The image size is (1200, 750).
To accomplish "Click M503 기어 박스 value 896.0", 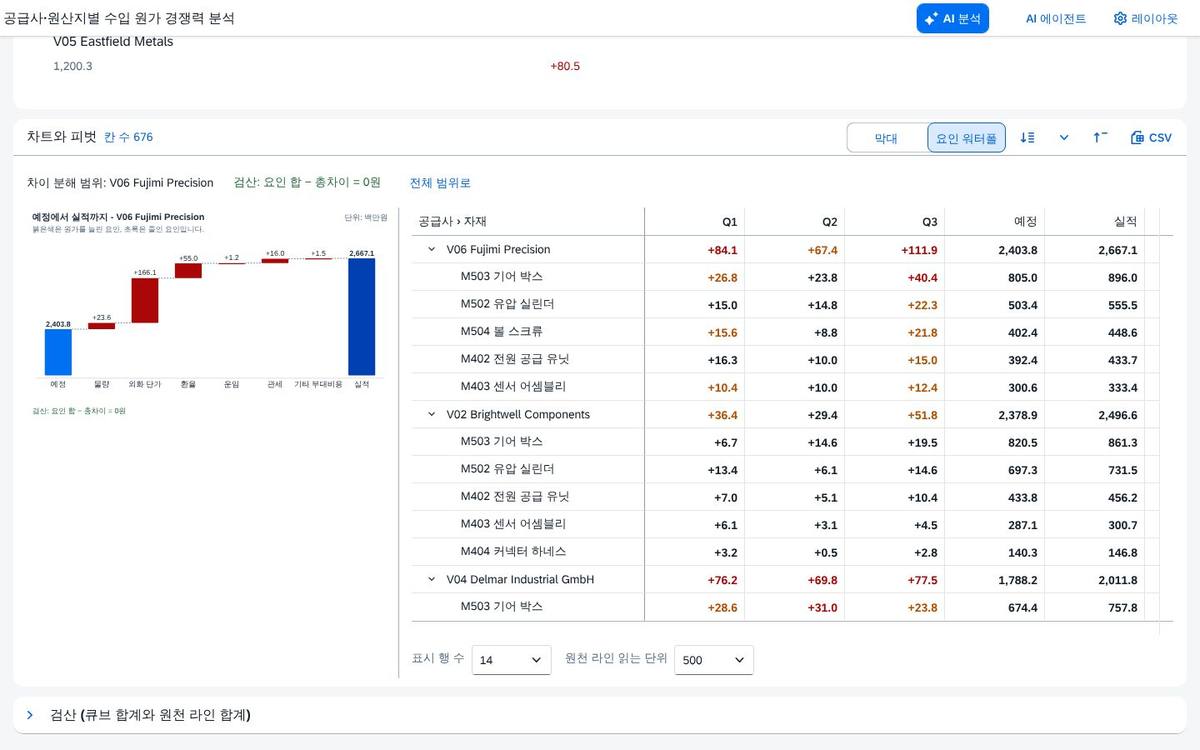I will point(1122,278).
